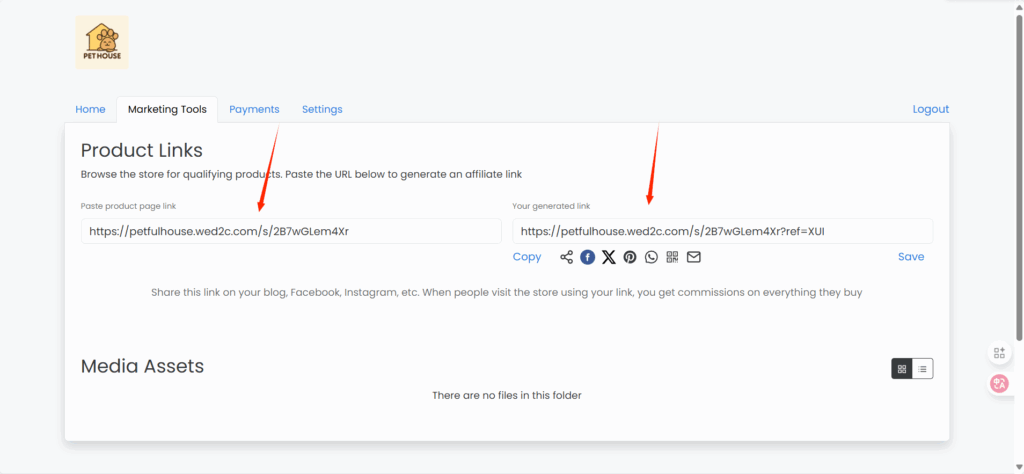Share link on X (Twitter) icon
1024x474 pixels.
click(x=609, y=257)
